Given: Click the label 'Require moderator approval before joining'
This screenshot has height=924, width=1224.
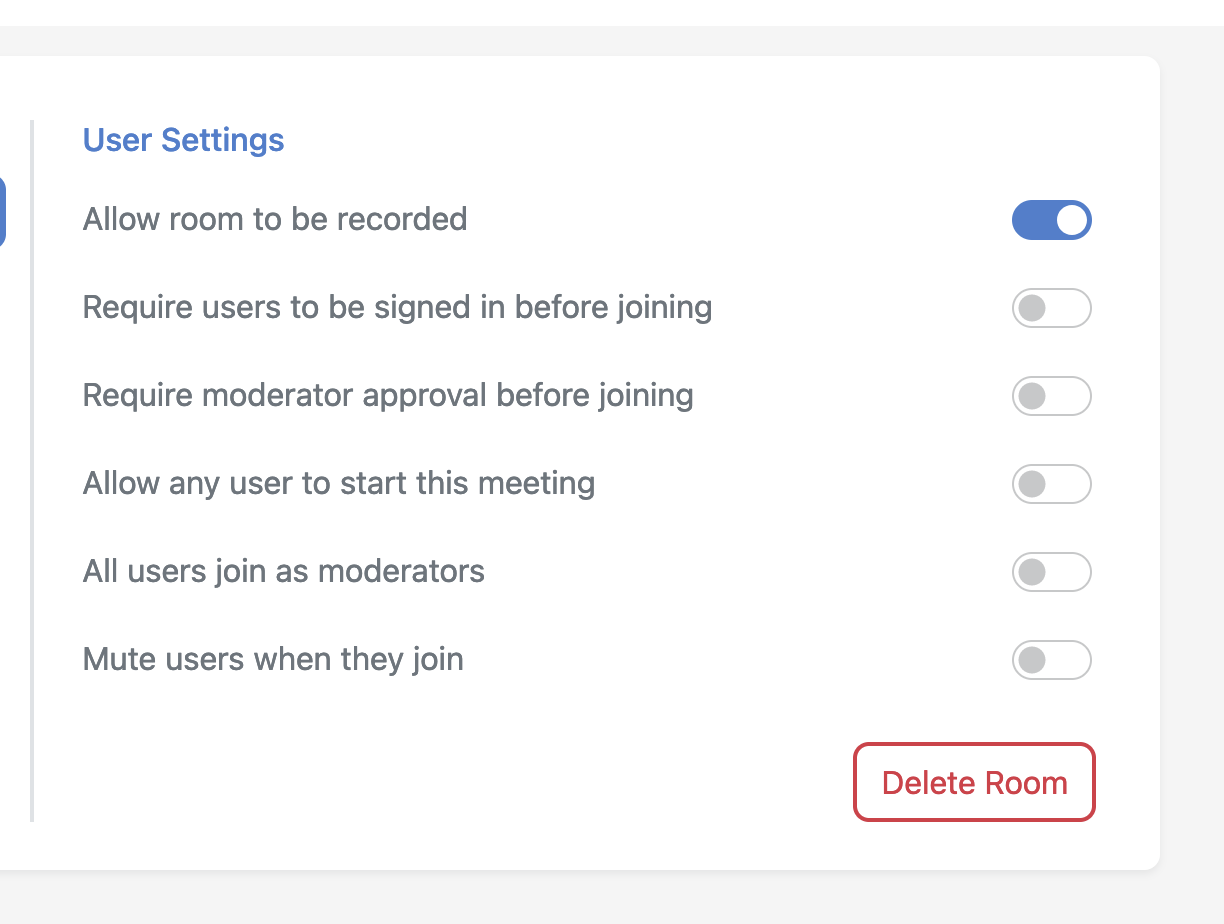Looking at the screenshot, I should [x=387, y=396].
